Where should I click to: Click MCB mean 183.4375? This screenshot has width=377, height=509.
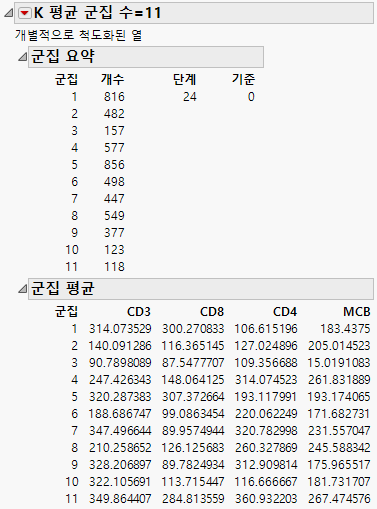coord(345,329)
